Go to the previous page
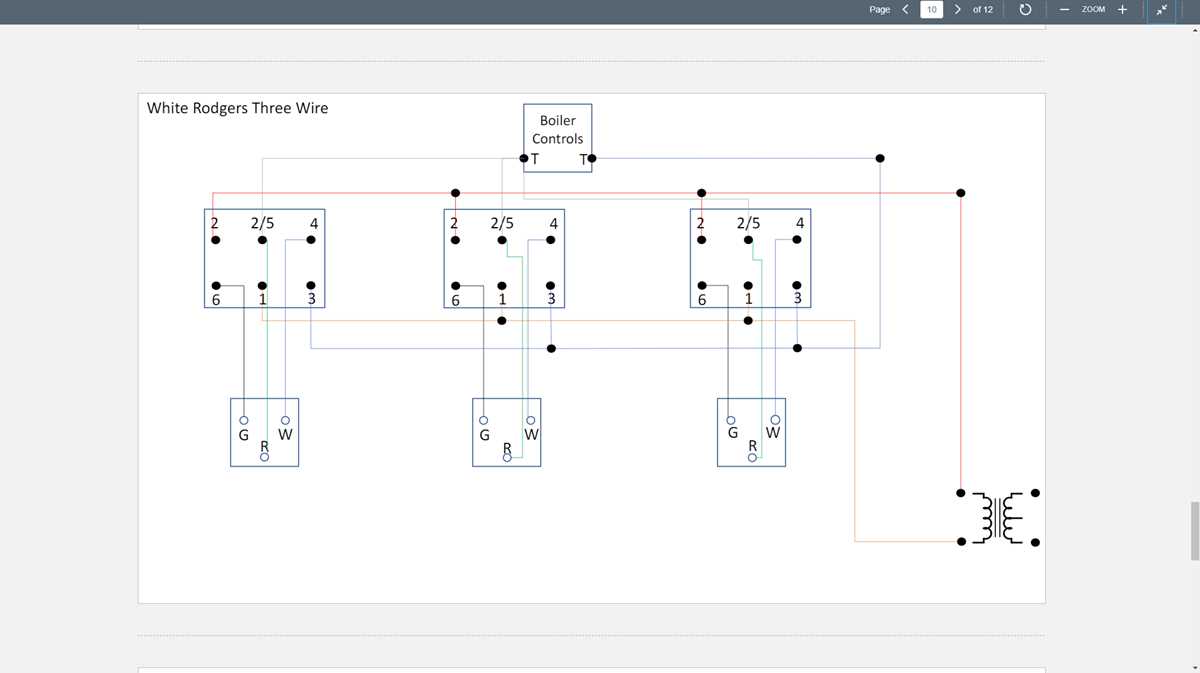The height and width of the screenshot is (673, 1200). (905, 9)
